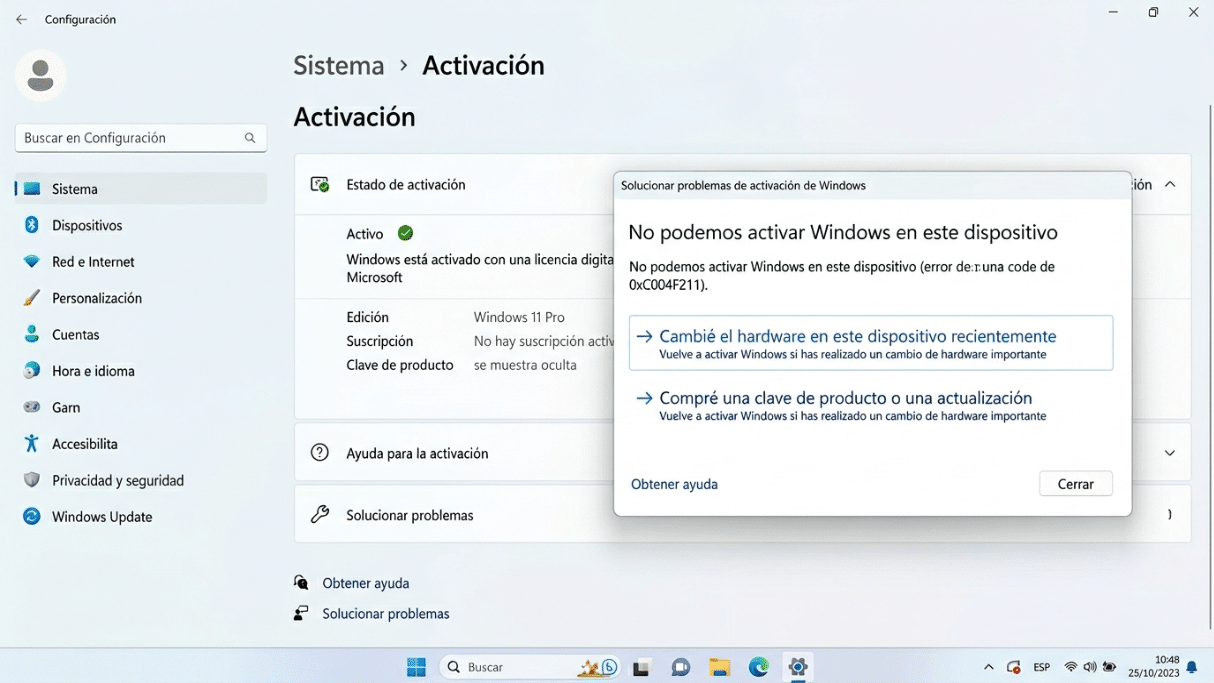
Task: Click the wrench icon beside Solucionar problemas
Action: coord(320,515)
